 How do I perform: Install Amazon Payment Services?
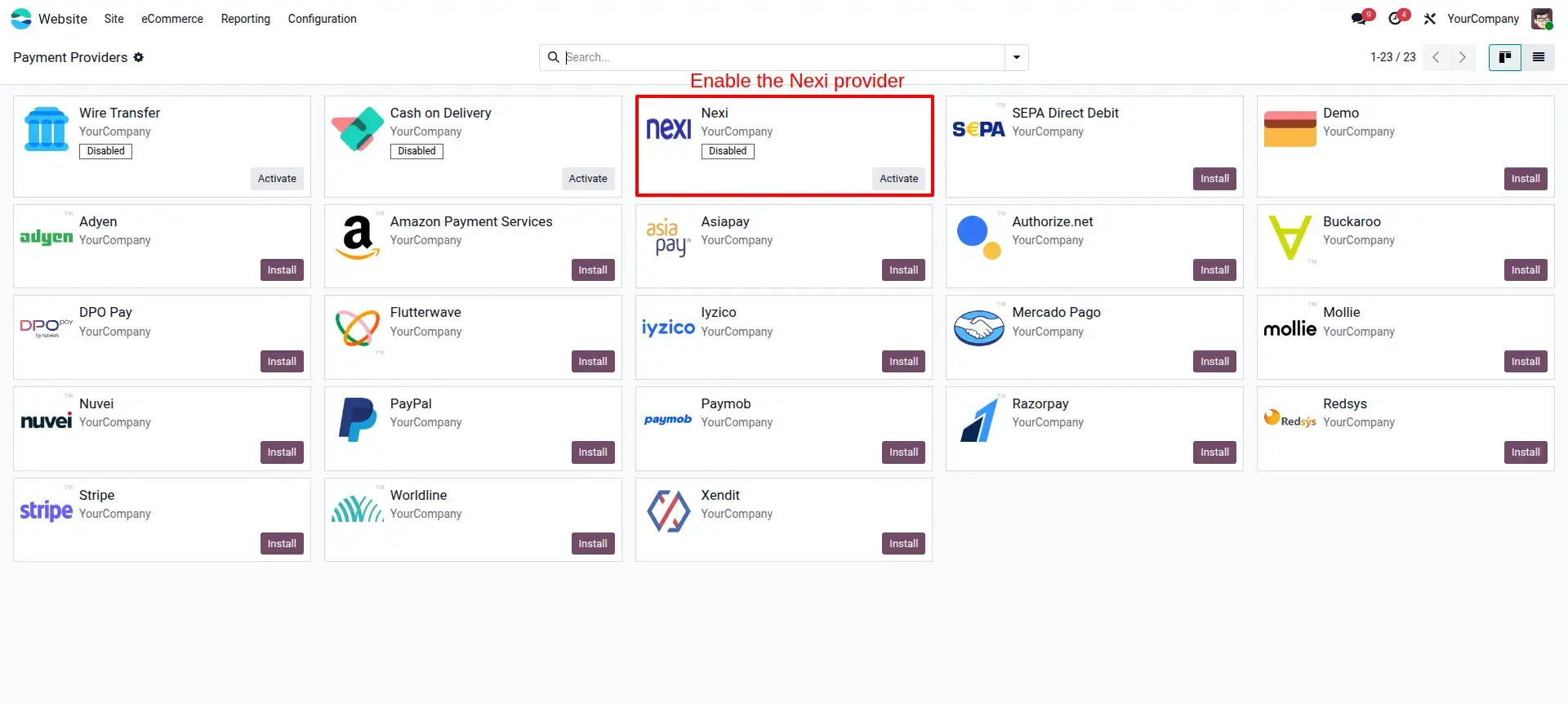click(x=593, y=270)
